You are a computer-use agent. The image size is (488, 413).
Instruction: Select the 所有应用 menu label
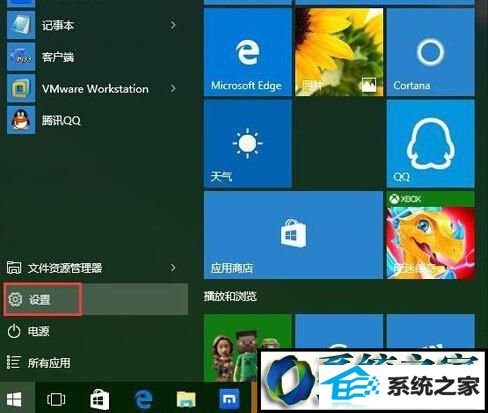49,363
